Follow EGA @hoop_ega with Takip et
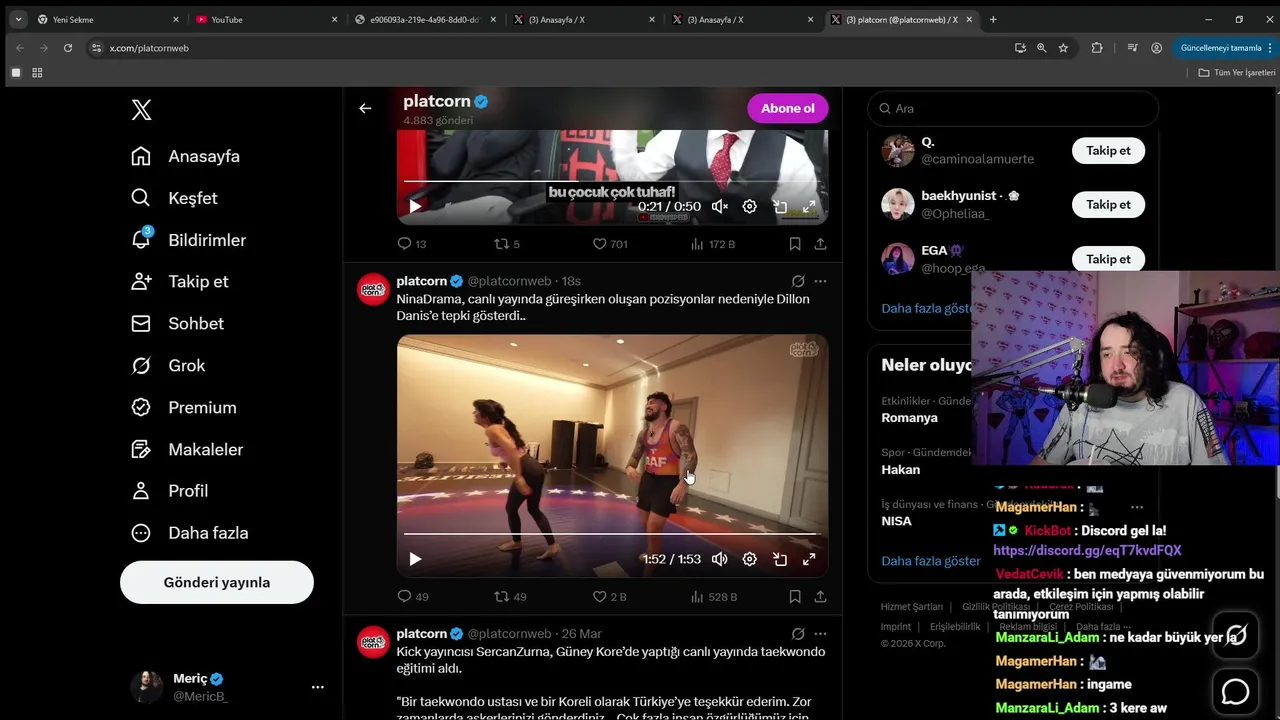Screen dimensions: 1280x720 click(1108, 259)
